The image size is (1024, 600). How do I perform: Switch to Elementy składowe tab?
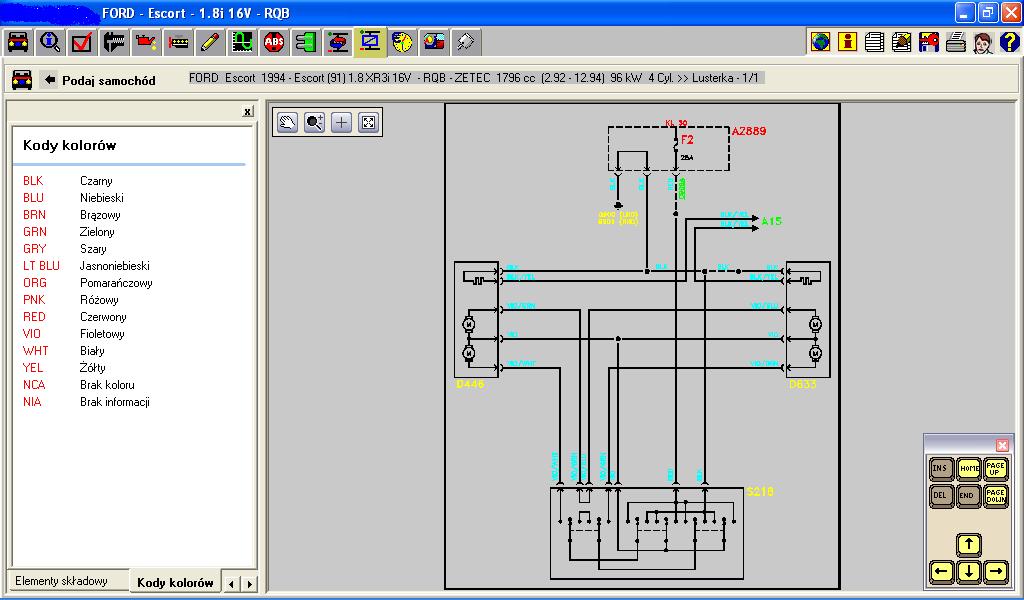pyautogui.click(x=61, y=582)
